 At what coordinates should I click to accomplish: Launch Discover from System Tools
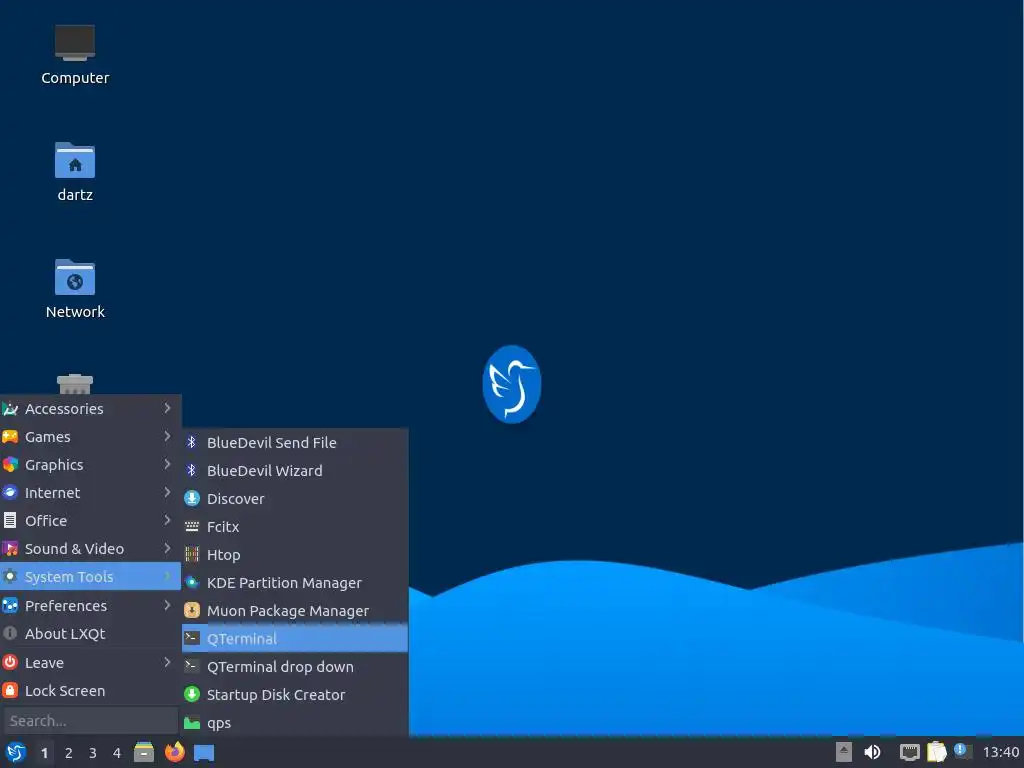click(295, 498)
